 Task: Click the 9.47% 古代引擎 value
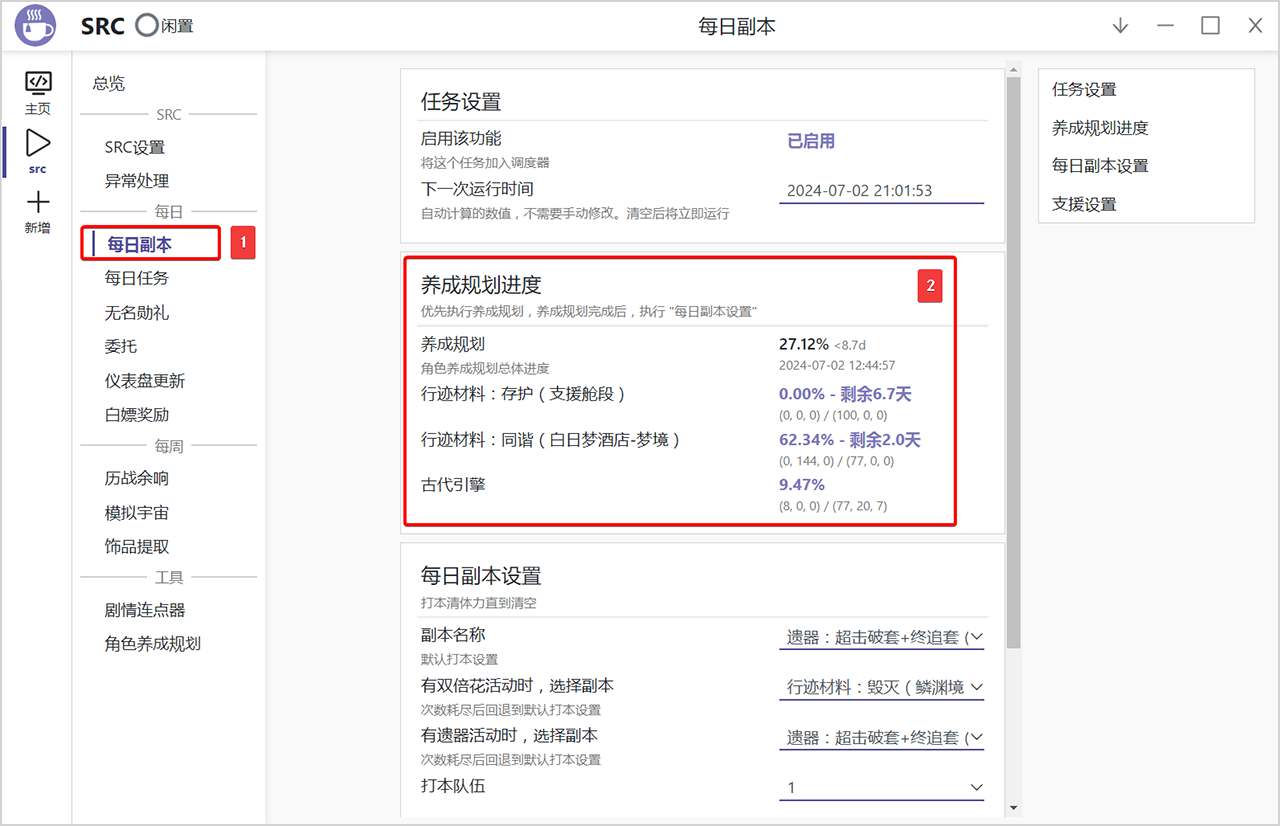802,485
